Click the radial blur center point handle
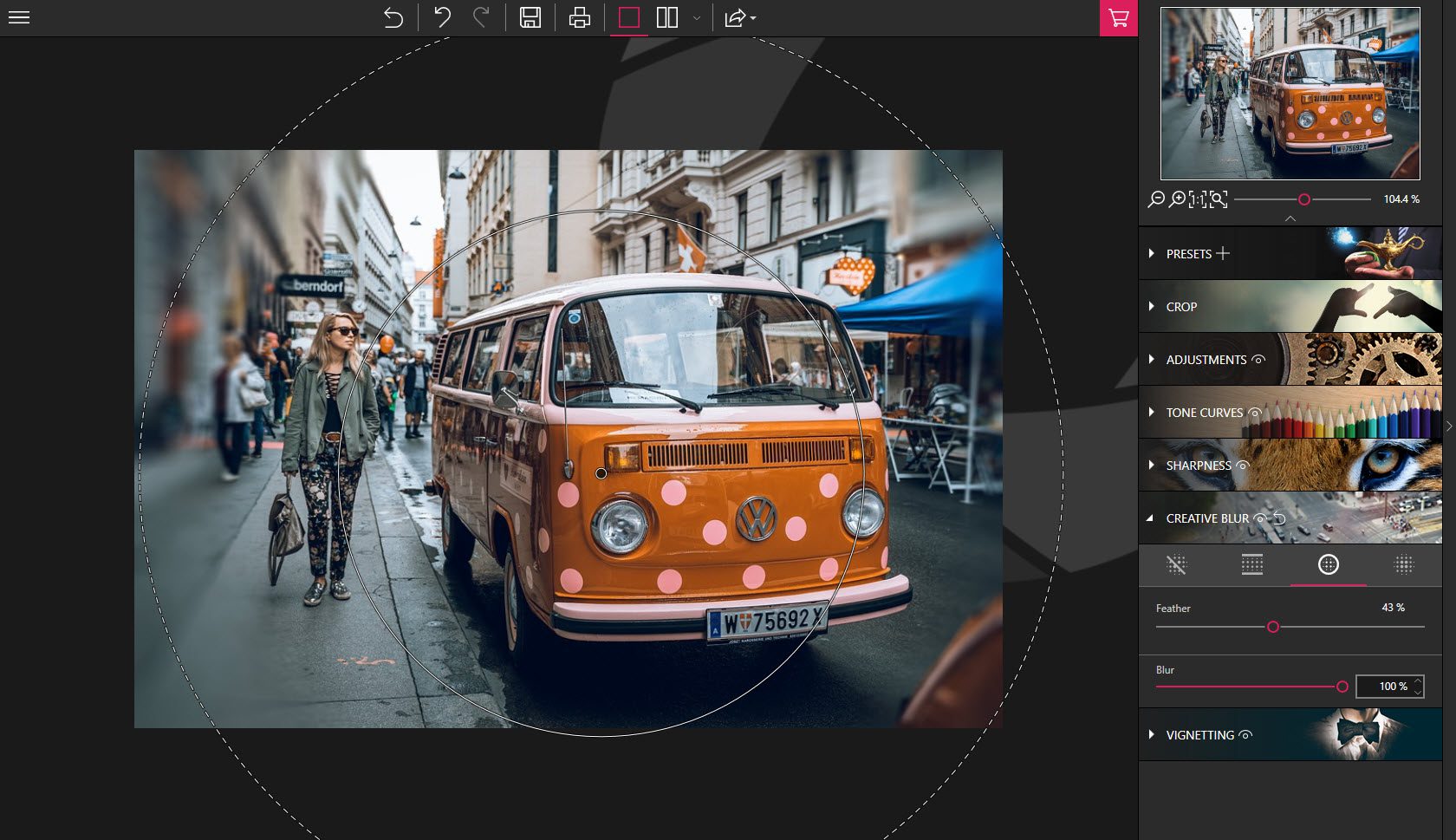Image resolution: width=1456 pixels, height=840 pixels. pos(601,473)
